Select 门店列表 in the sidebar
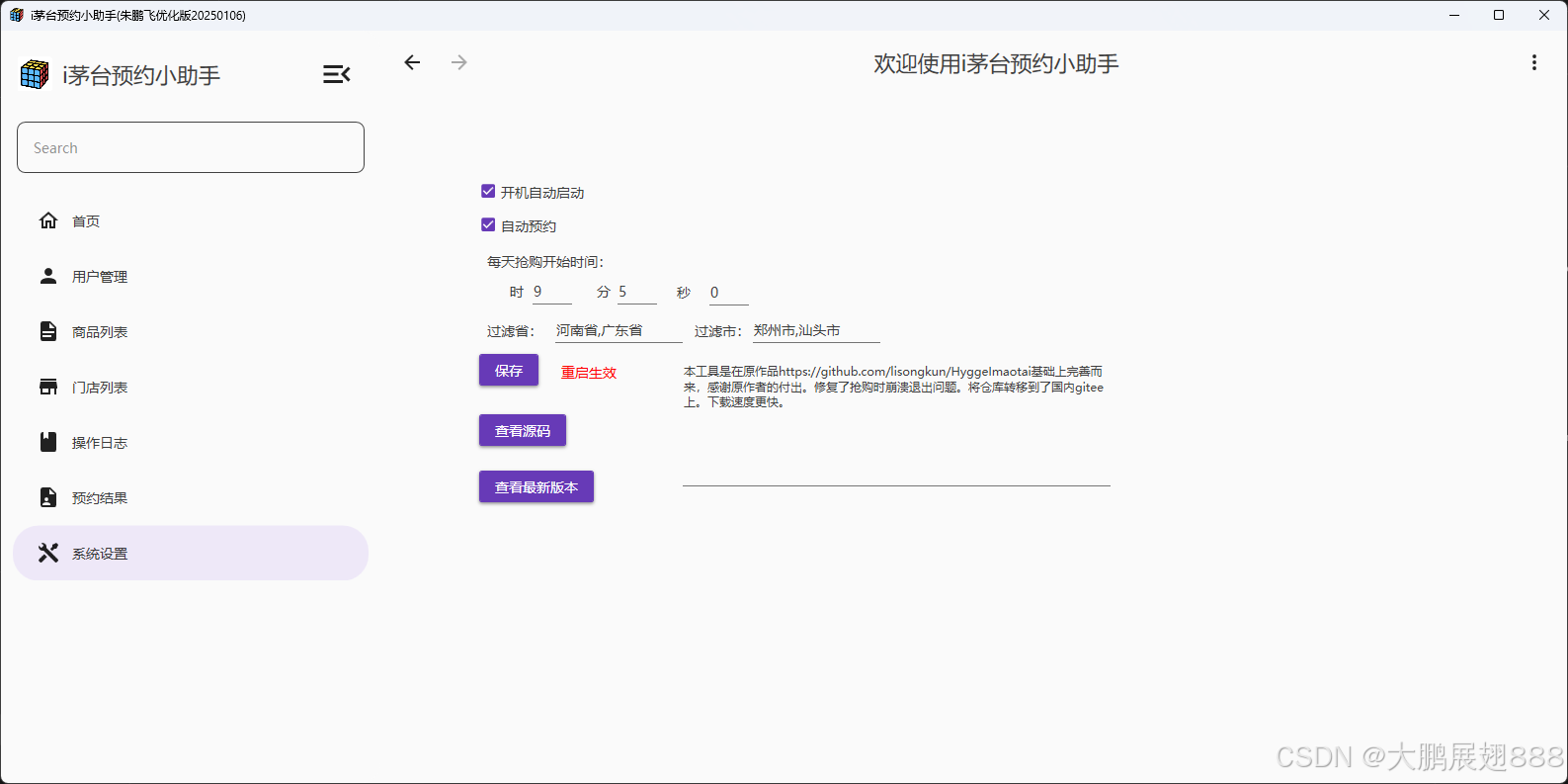 click(x=191, y=387)
